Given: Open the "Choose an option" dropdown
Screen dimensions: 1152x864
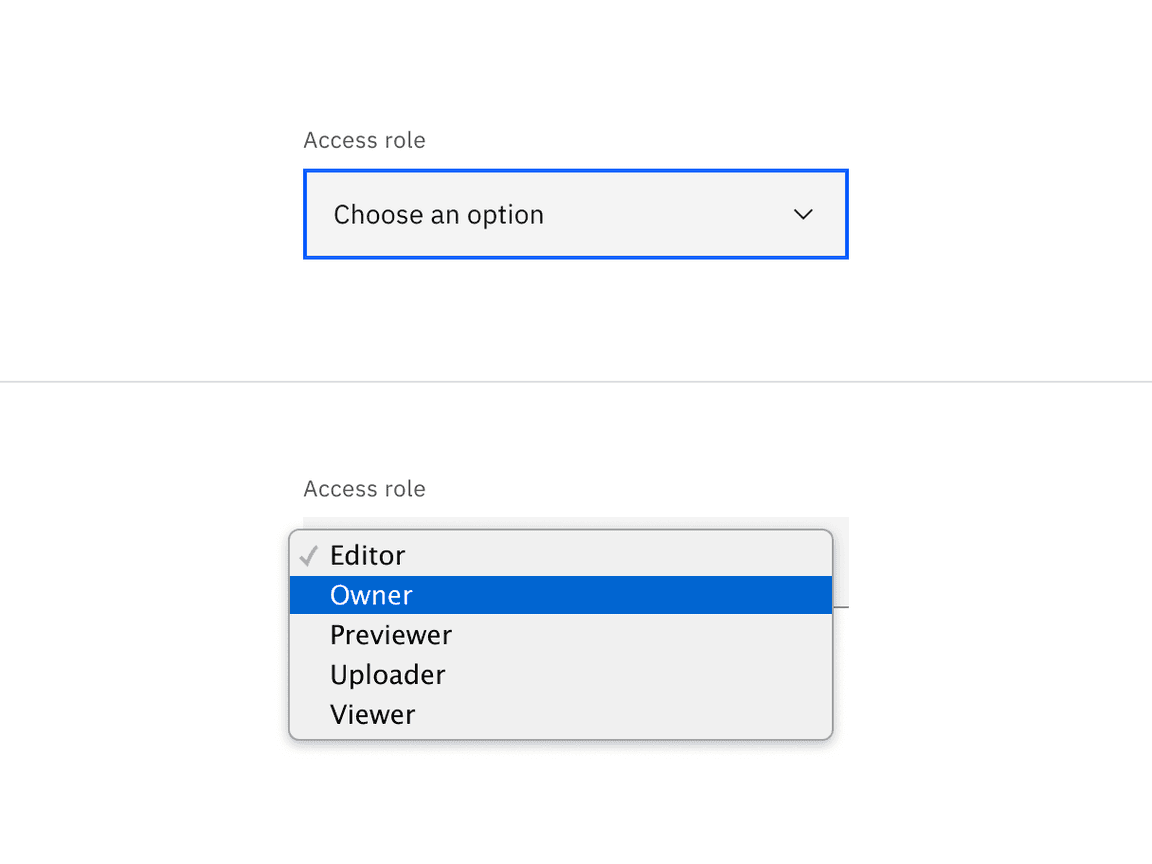Looking at the screenshot, I should [x=575, y=215].
